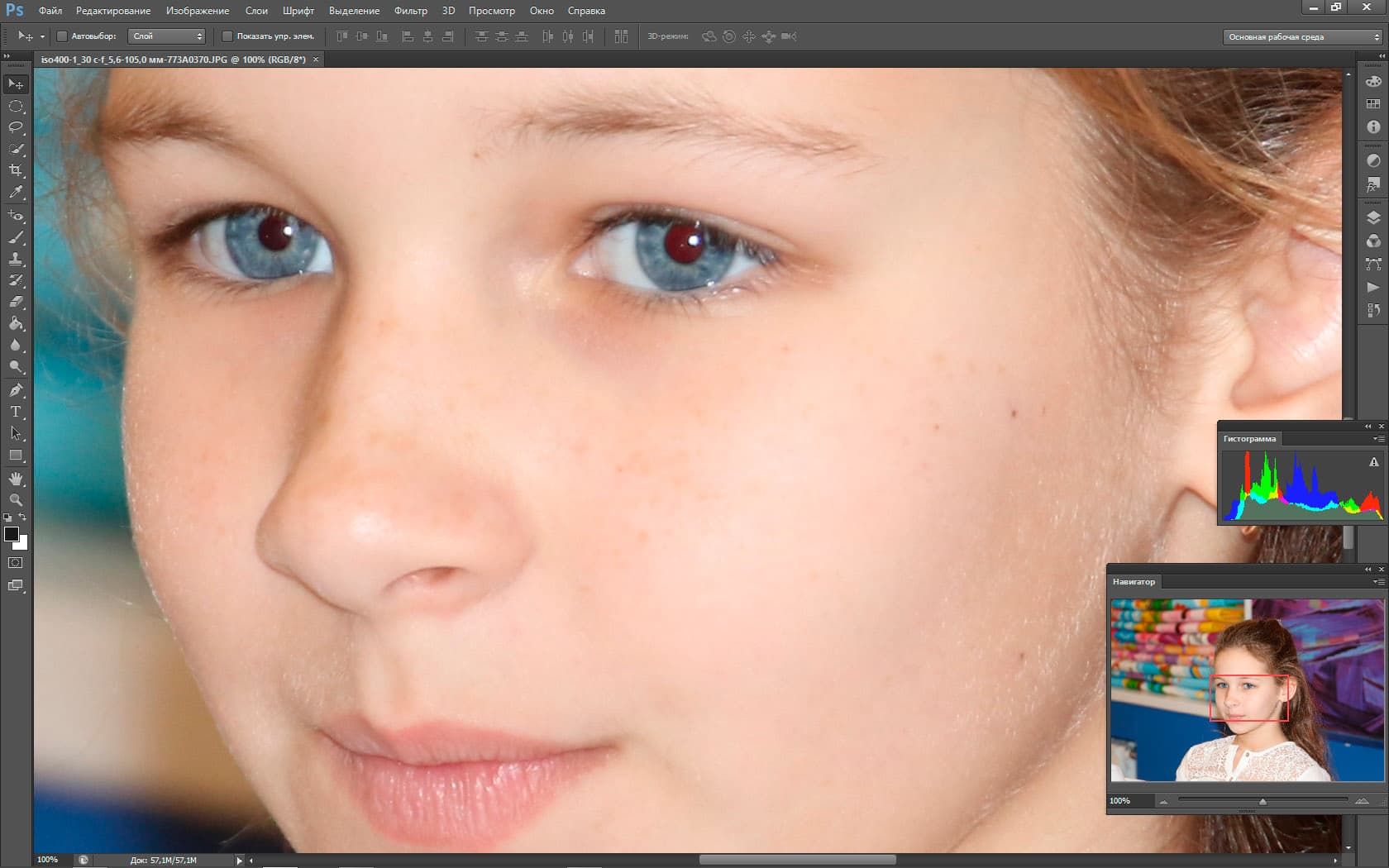Image resolution: width=1389 pixels, height=868 pixels.
Task: Click the zoom out button in Navigator
Action: (x=1163, y=801)
